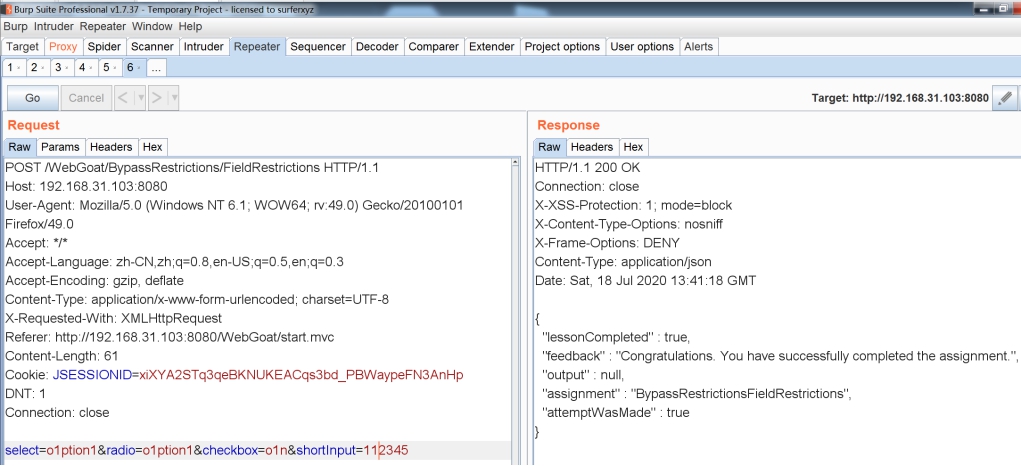Click the Referer header line
Viewport: 1021px width, 466px height.
pyautogui.click(x=169, y=337)
